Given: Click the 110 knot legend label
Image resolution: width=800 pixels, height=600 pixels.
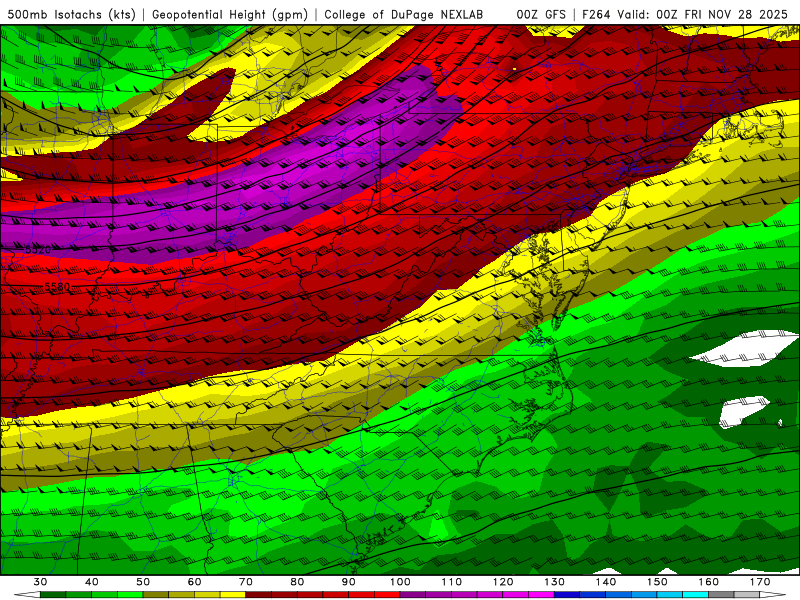Looking at the screenshot, I should pyautogui.click(x=452, y=582).
